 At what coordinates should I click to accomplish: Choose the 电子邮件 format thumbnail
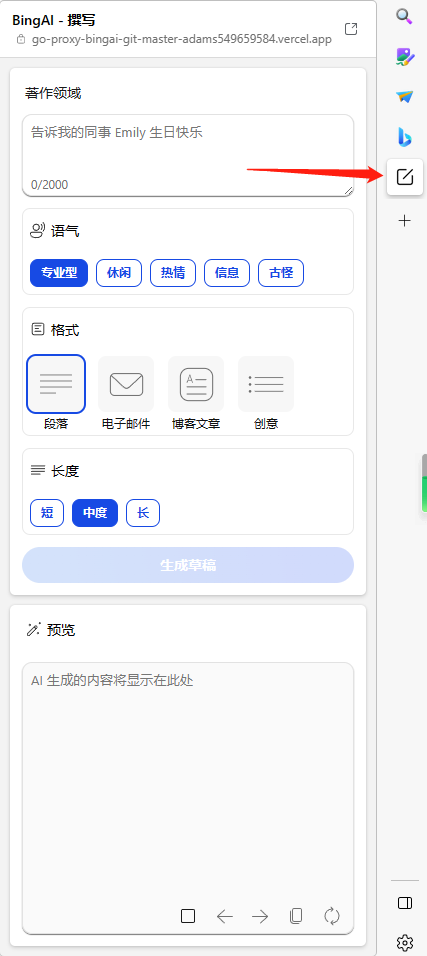coord(126,384)
